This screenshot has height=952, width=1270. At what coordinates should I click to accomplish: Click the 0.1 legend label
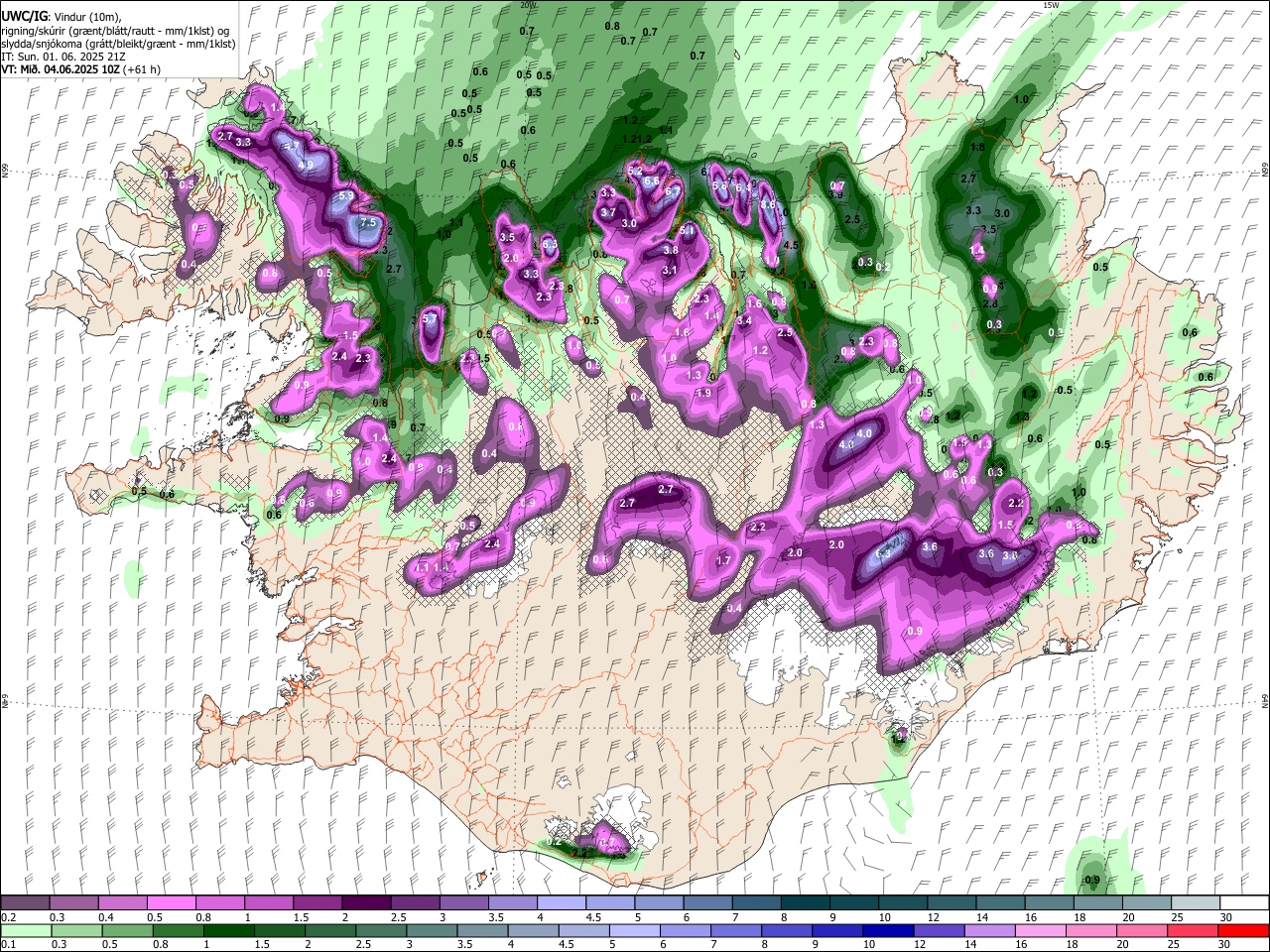pos(7,944)
